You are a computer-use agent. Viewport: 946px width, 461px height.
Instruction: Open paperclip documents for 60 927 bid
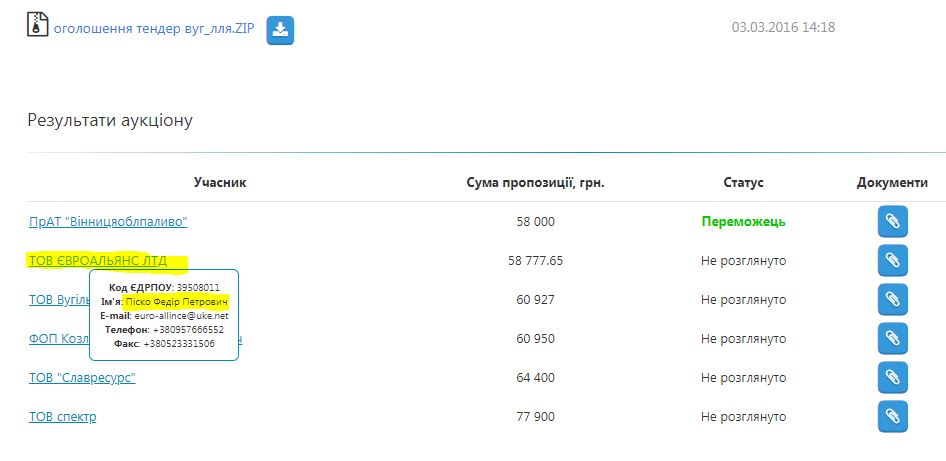point(892,300)
